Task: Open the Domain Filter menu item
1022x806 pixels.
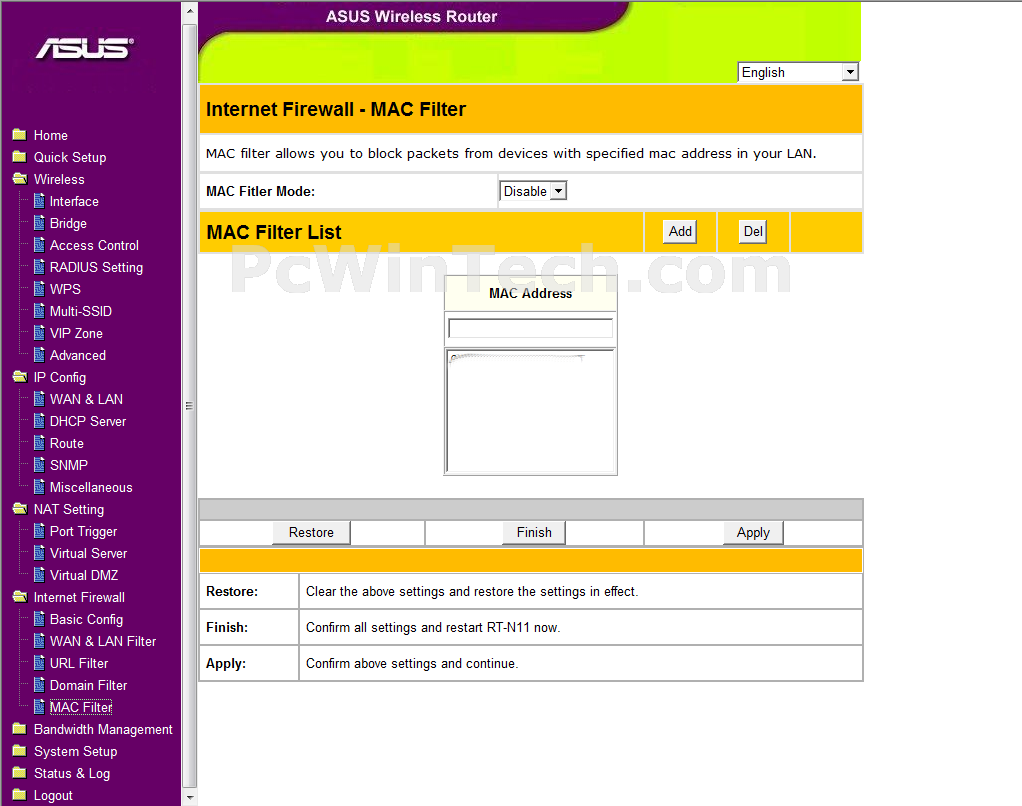Action: click(x=89, y=685)
